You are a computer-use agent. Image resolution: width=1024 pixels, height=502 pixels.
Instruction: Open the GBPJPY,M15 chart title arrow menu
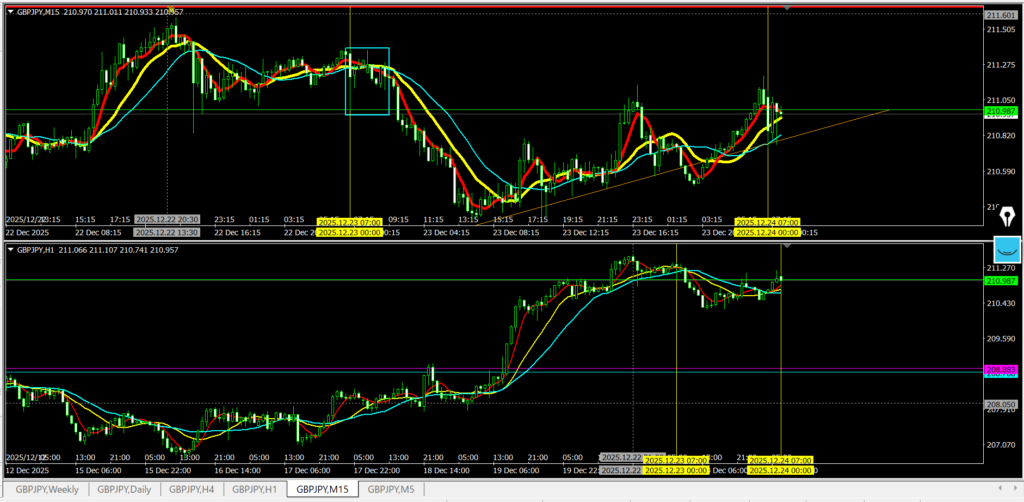click(11, 10)
